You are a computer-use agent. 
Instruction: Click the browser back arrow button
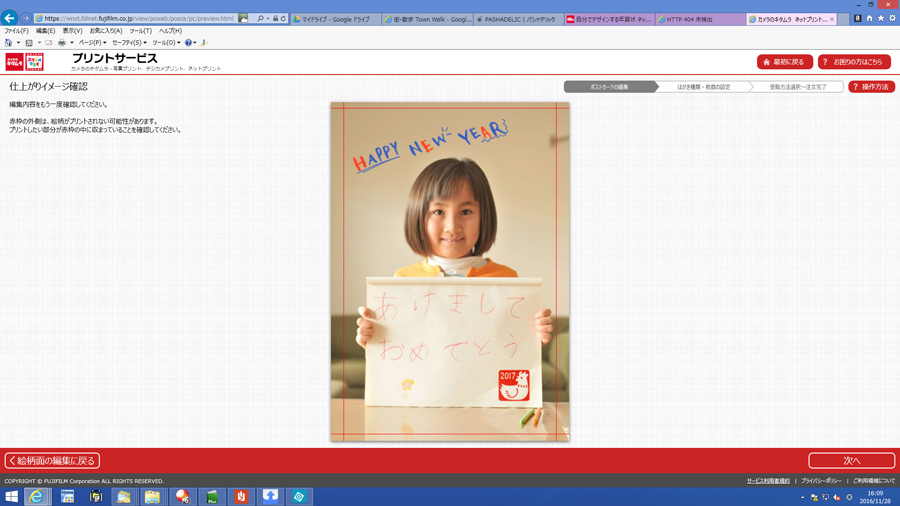[10, 18]
